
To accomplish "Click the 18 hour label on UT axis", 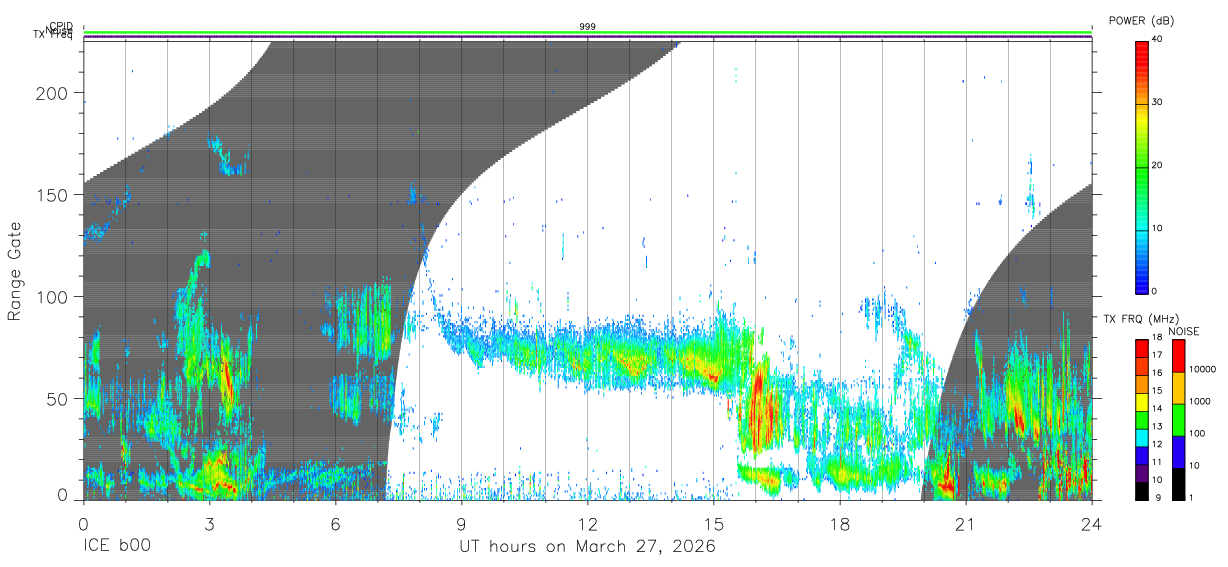I will 840,524.
